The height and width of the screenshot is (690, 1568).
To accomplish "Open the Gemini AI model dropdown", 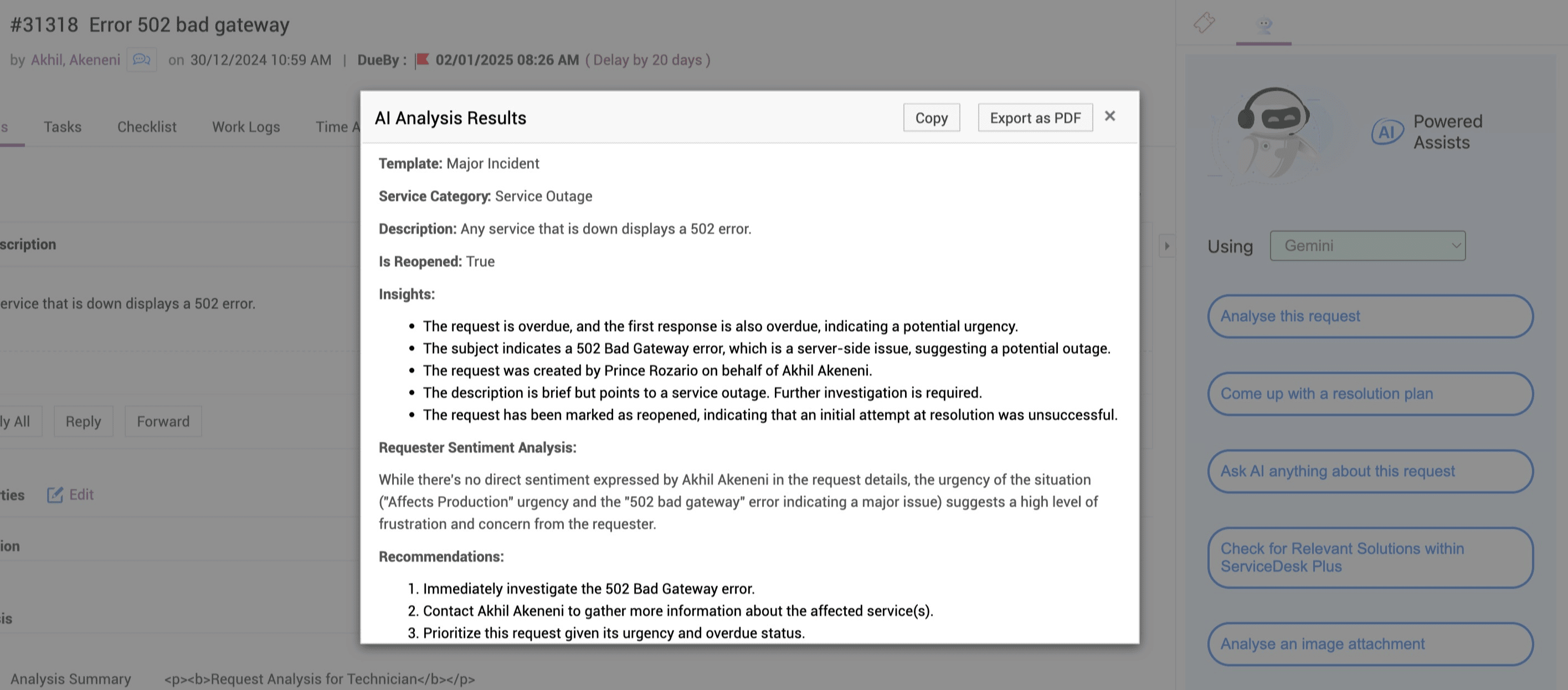I will point(1367,246).
